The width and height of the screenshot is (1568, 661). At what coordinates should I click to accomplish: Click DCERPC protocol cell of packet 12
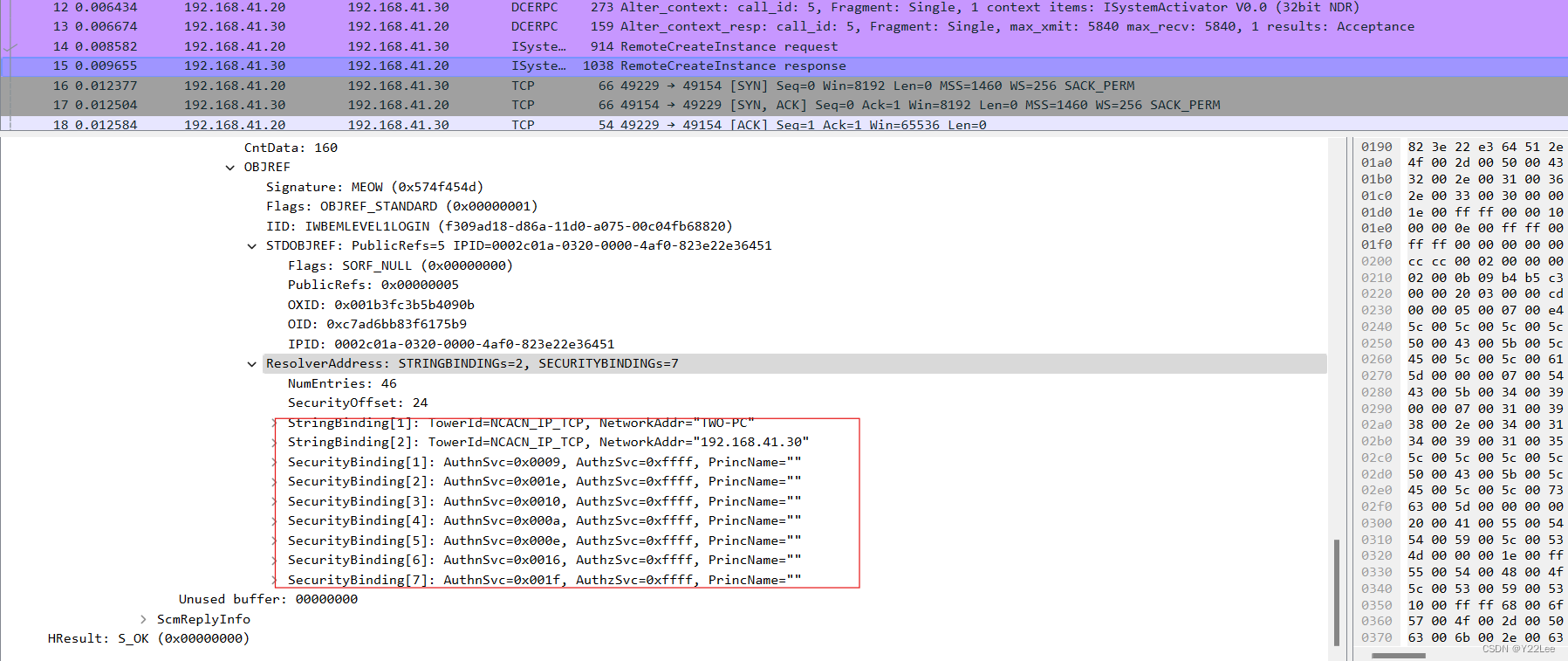[x=534, y=8]
